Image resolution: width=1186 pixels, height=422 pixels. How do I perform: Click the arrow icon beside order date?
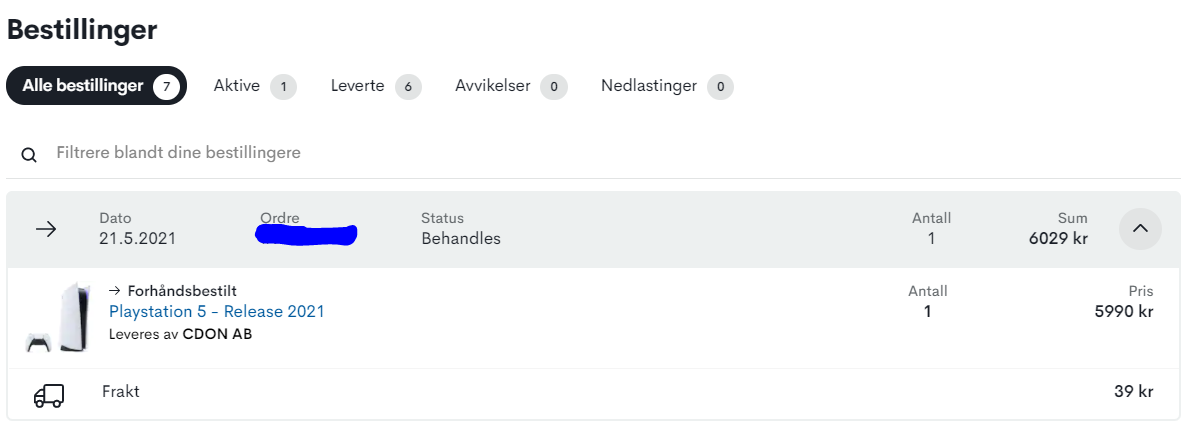(46, 229)
